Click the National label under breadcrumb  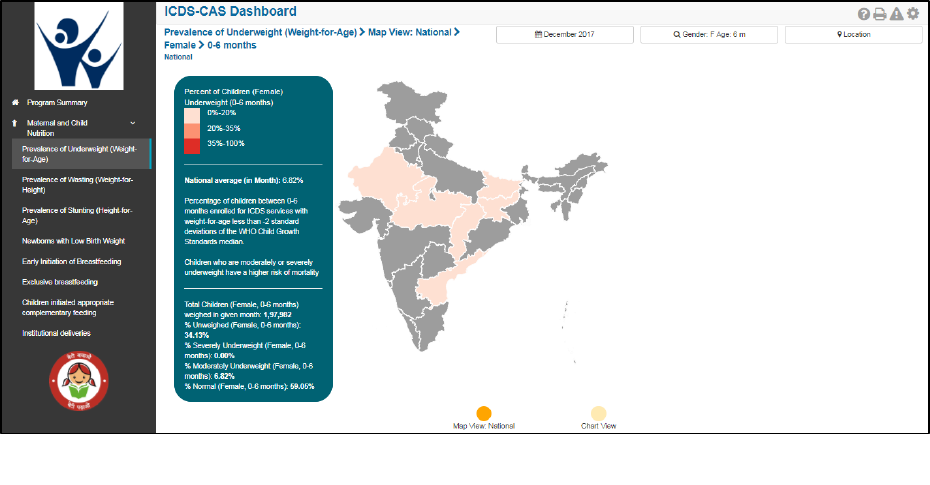point(178,58)
